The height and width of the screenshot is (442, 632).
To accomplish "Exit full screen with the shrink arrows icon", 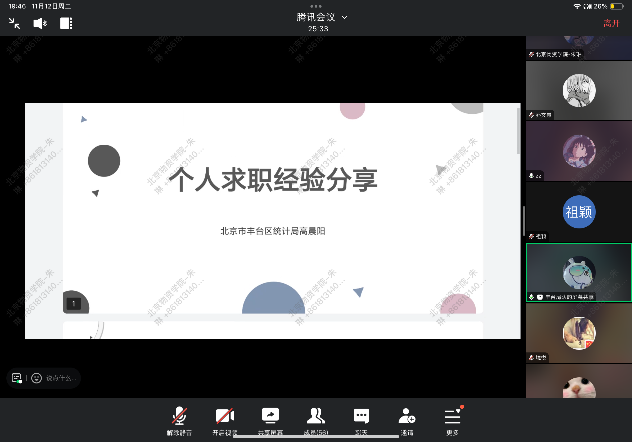I will pyautogui.click(x=15, y=23).
